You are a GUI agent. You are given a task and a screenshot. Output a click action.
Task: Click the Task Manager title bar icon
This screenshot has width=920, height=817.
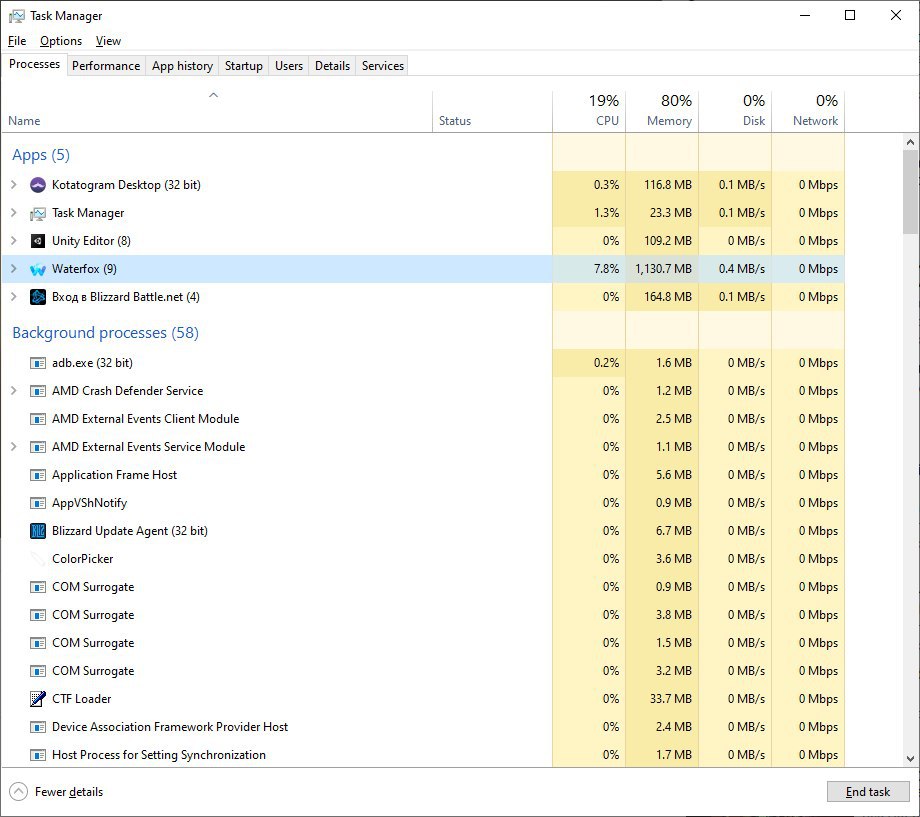click(16, 16)
